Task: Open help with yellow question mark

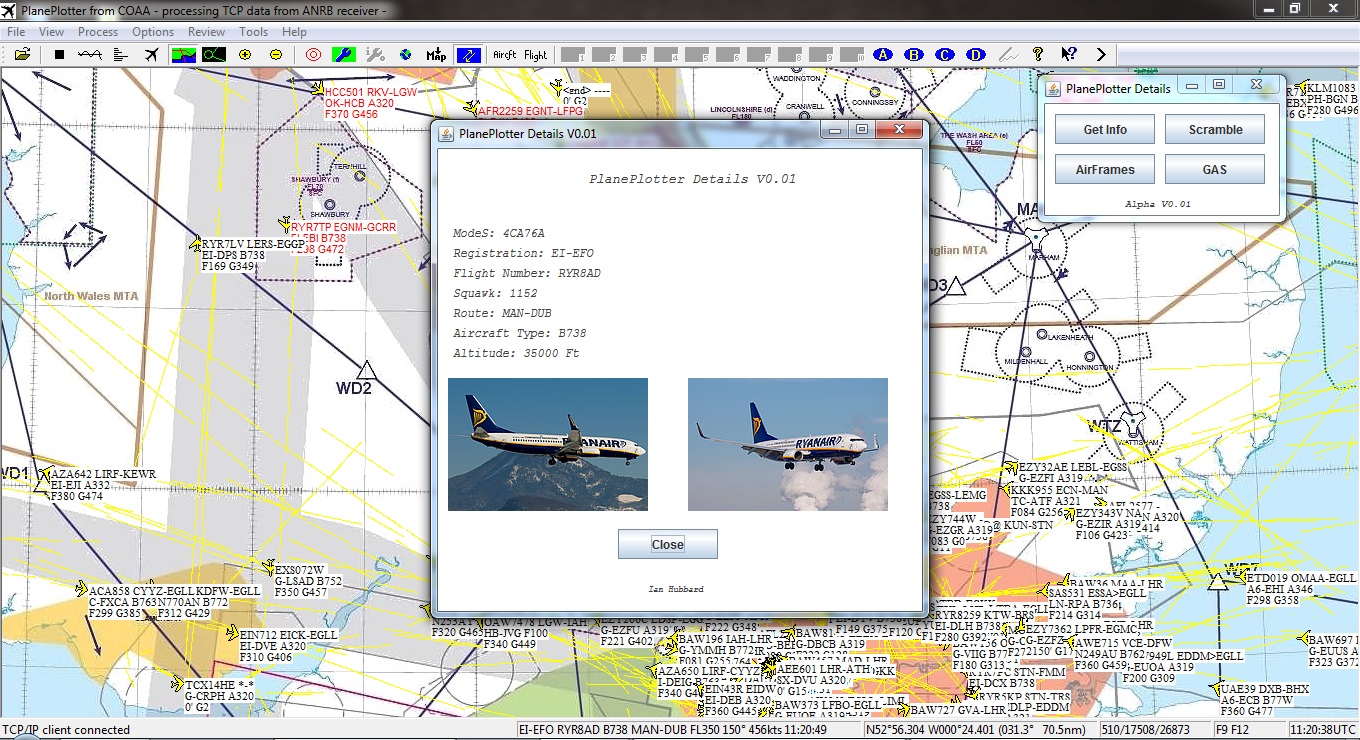Action: coord(1038,55)
